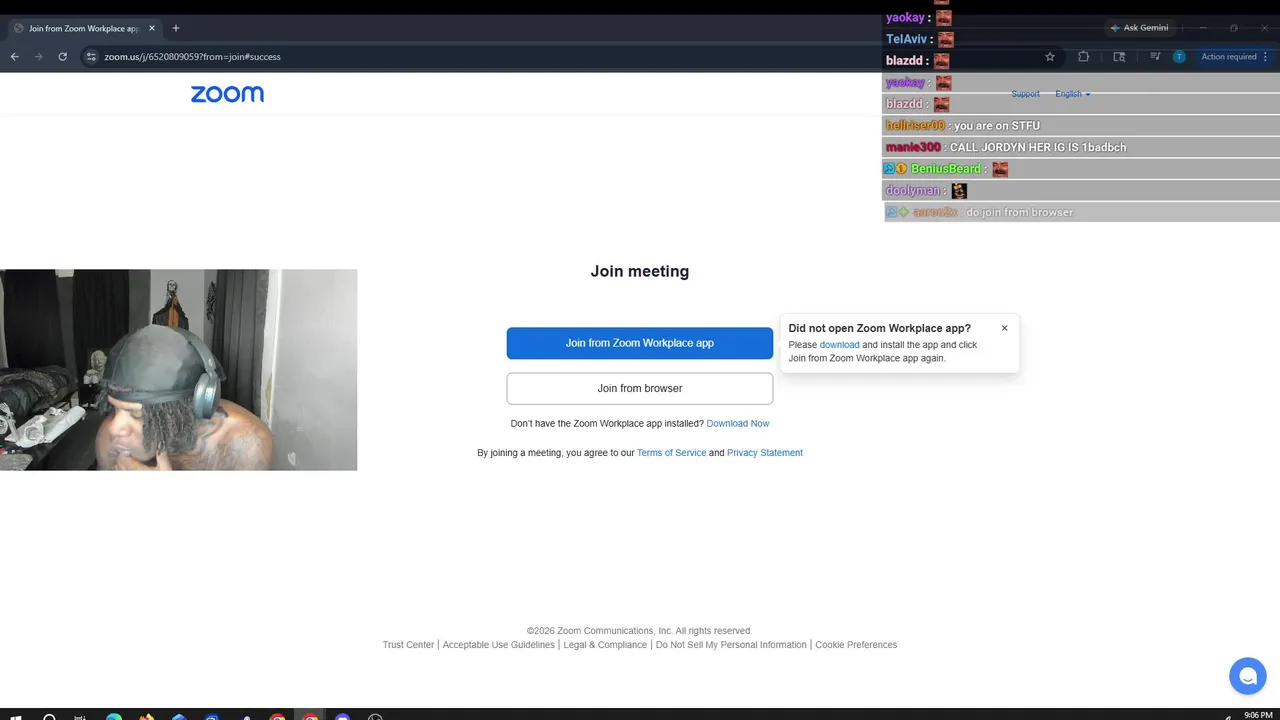Open Do Not Sell My Personal Information

click(x=731, y=645)
